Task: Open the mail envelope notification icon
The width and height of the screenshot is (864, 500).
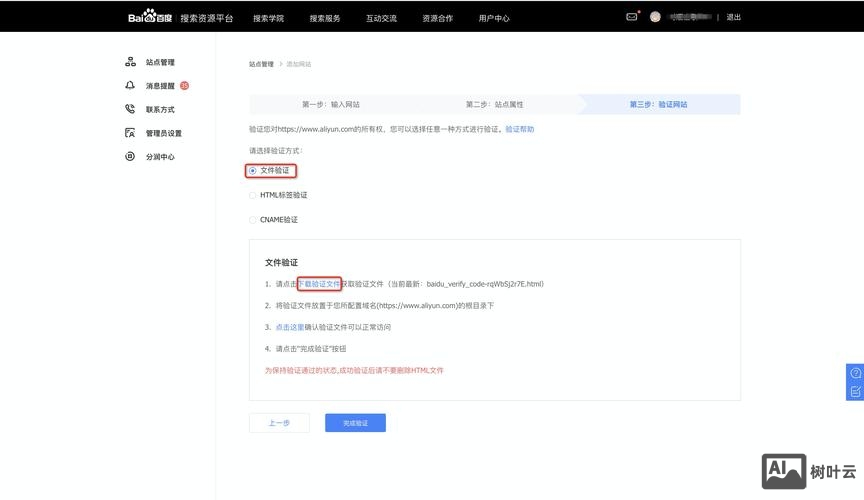Action: pos(631,17)
